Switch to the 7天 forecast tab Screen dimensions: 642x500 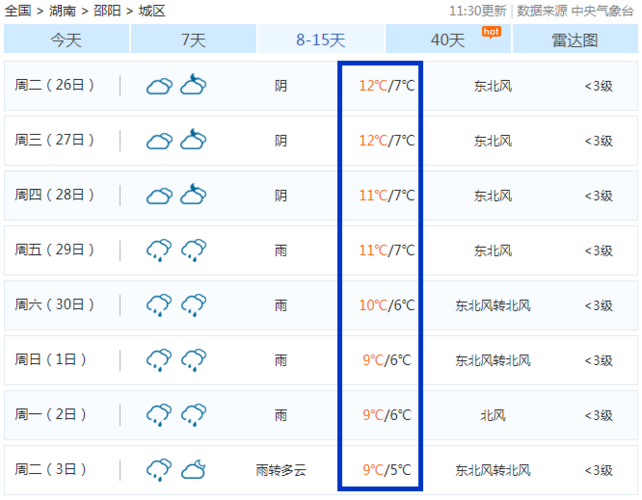193,39
